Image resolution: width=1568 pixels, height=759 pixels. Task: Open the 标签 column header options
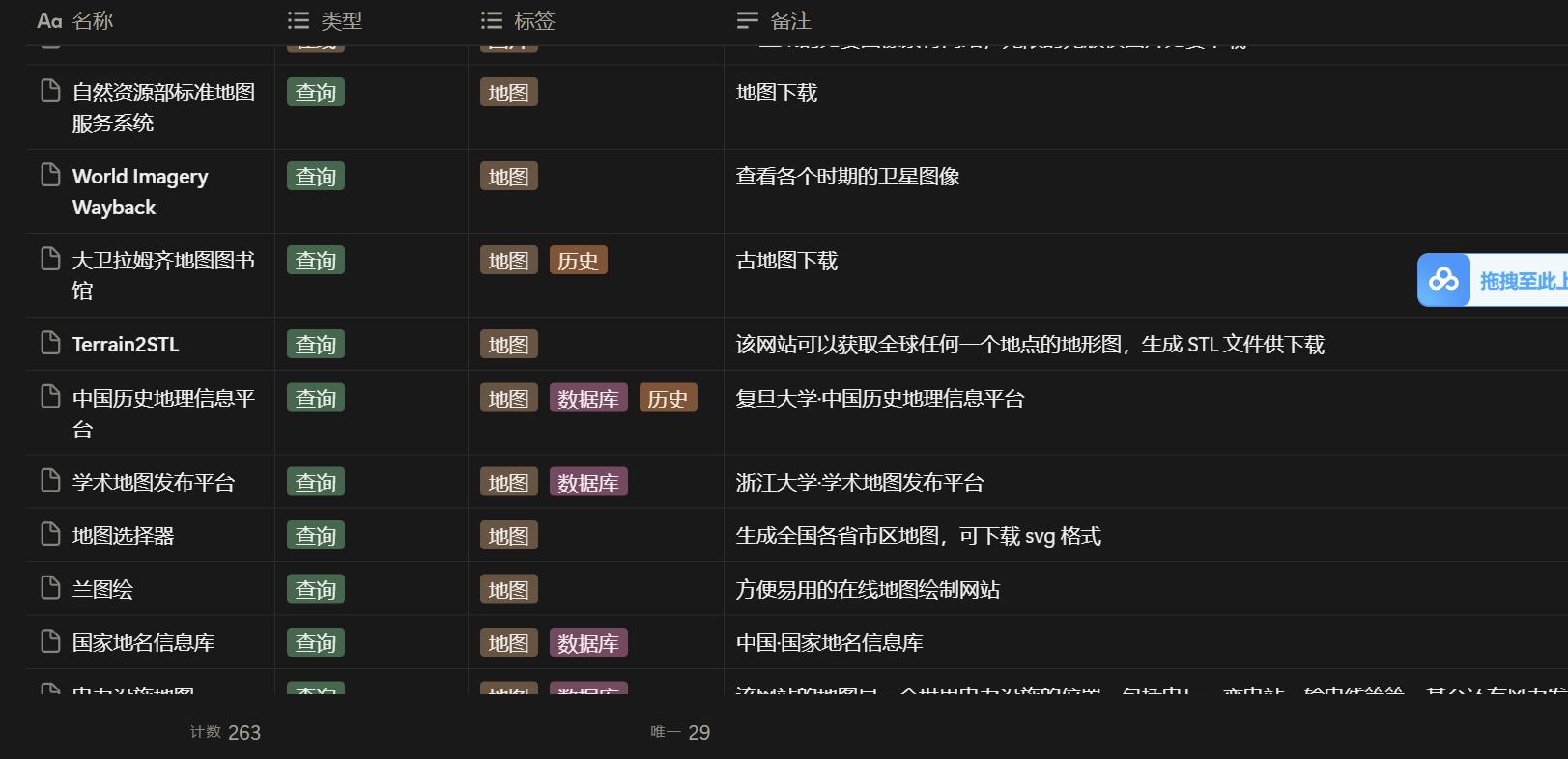tap(519, 20)
